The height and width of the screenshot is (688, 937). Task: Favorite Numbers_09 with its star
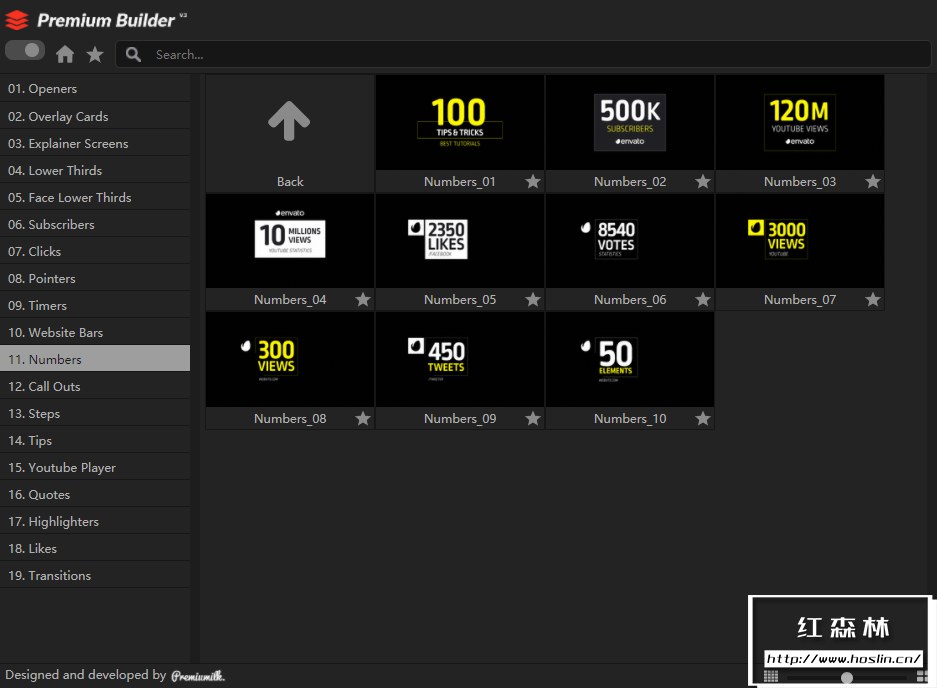pos(533,418)
